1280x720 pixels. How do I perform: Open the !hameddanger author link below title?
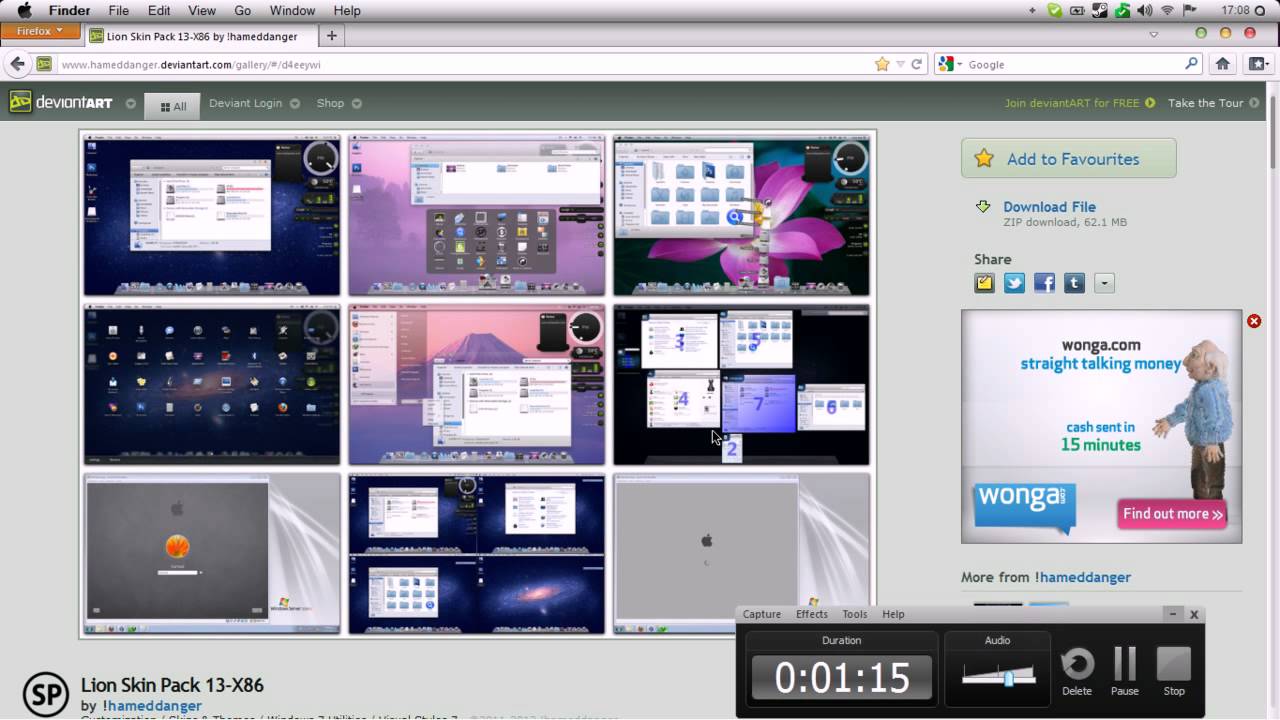pos(152,706)
